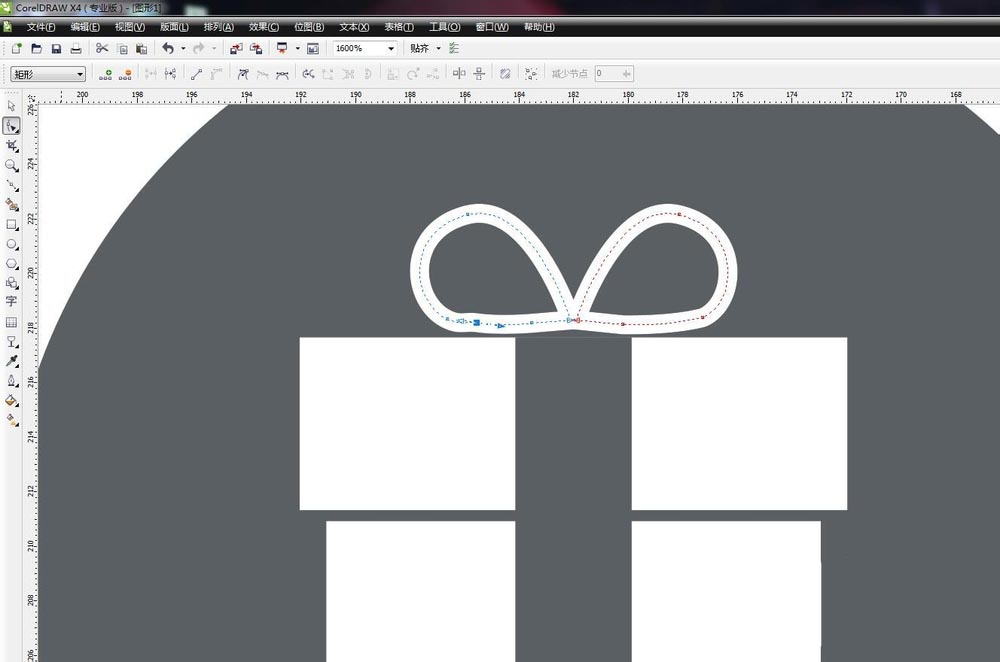Image resolution: width=1000 pixels, height=662 pixels.
Task: Open the Fill bucket tool
Action: click(11, 401)
